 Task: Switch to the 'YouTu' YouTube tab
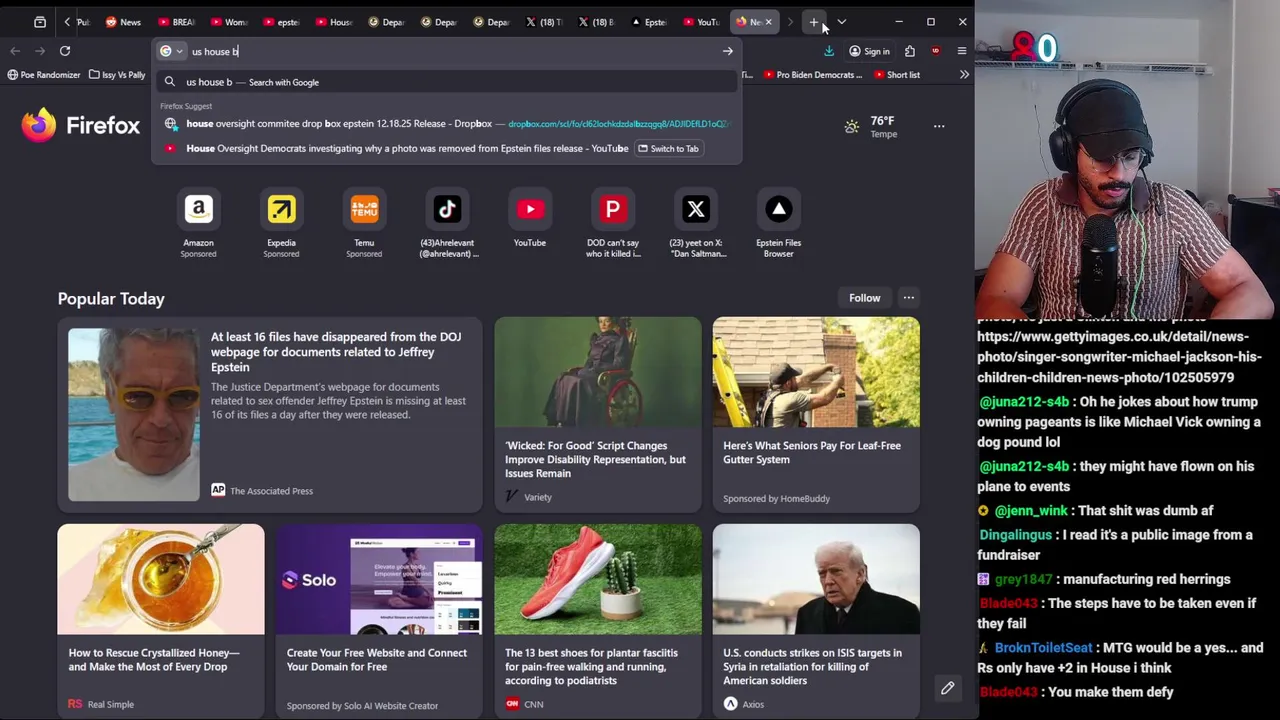(700, 22)
